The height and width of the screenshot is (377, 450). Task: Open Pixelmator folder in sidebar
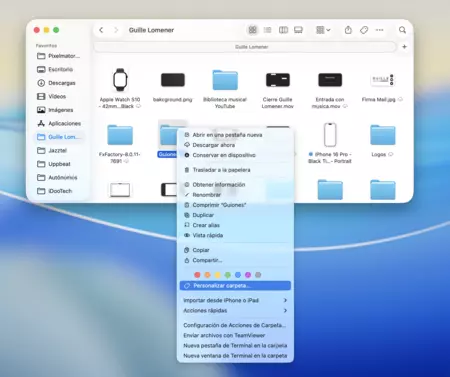(x=59, y=56)
